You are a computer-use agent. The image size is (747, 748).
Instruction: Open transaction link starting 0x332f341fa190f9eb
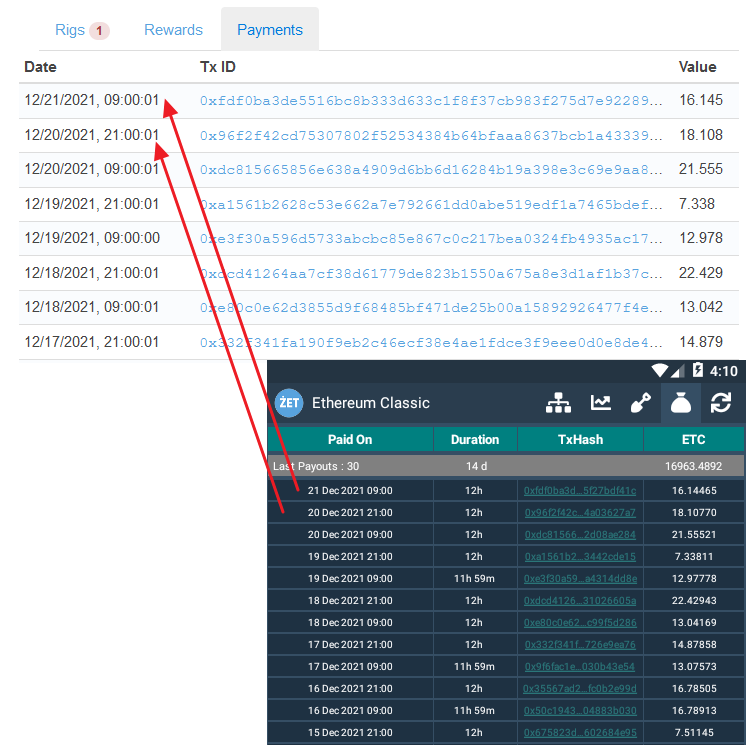coord(431,343)
